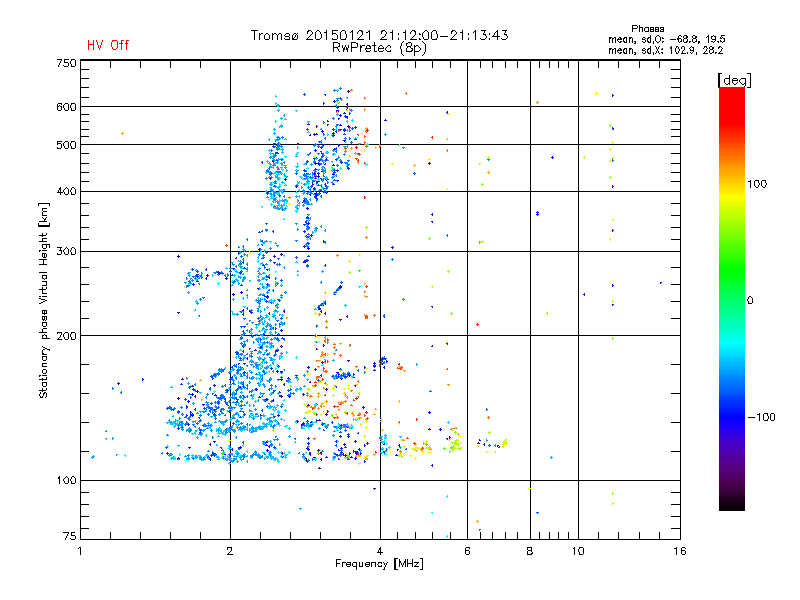Click the 'mean, sd,O: -68.8, 19.5' line

[667, 40]
